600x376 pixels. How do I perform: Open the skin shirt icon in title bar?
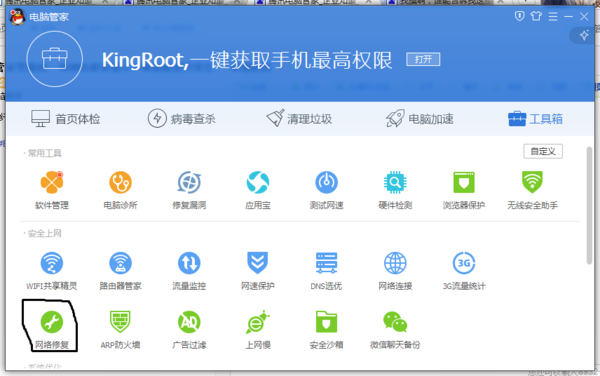pos(536,16)
